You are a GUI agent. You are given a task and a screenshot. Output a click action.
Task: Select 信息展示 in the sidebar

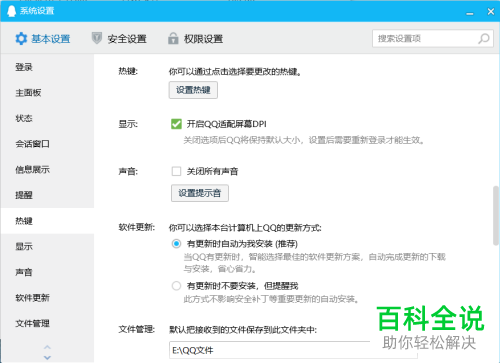47,170
